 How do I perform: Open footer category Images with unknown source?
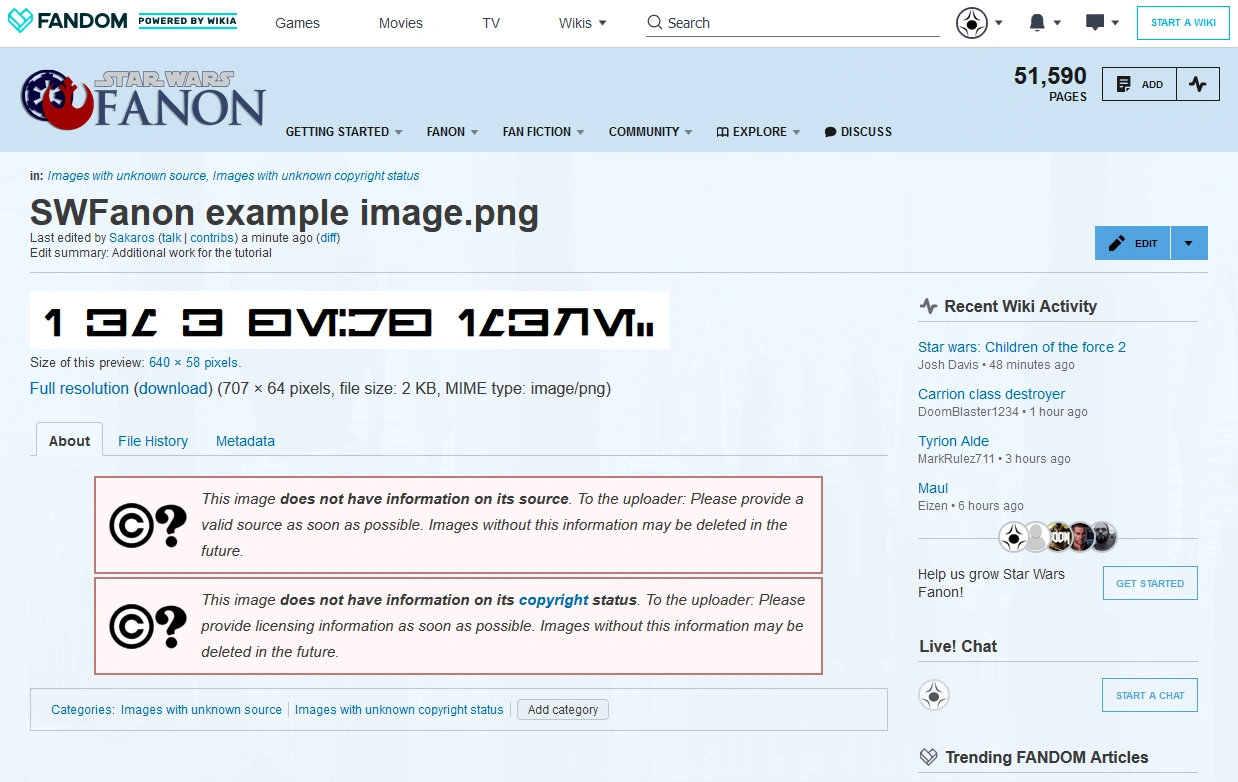click(x=201, y=710)
